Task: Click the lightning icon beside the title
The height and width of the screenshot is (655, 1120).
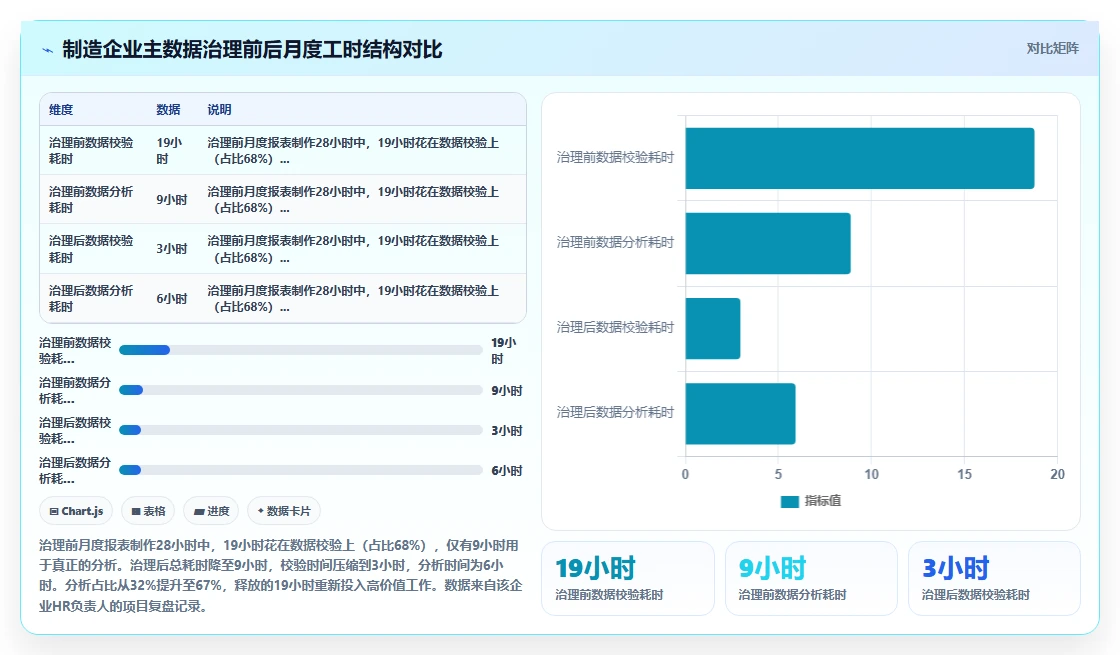Action: click(47, 50)
